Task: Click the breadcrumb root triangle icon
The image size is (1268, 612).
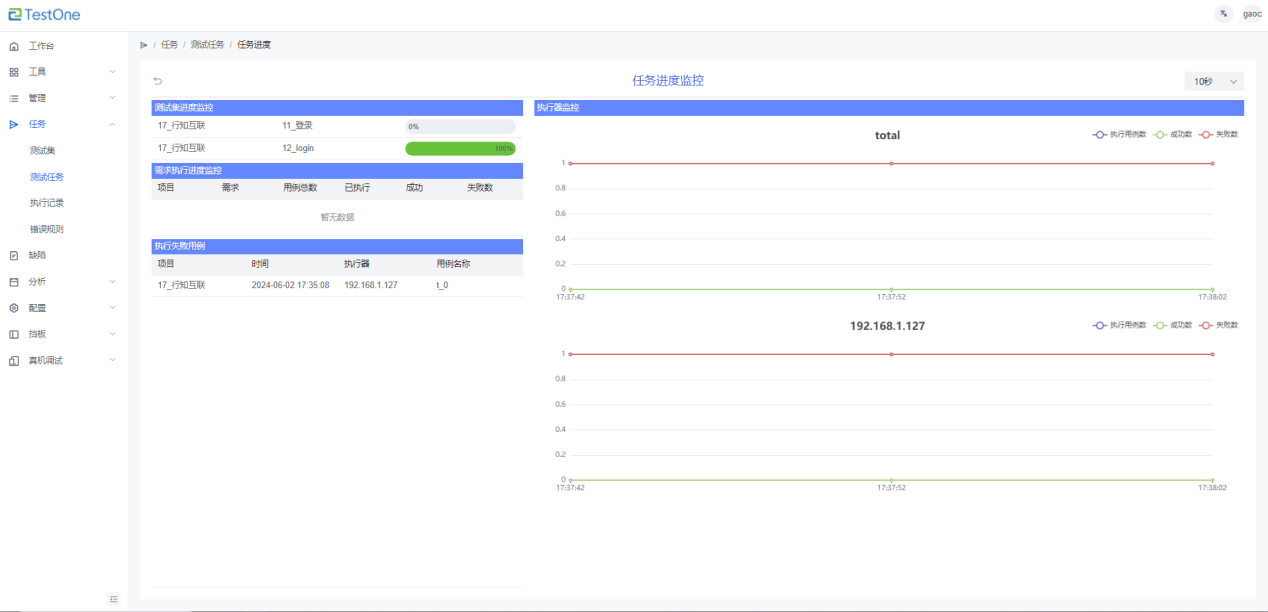Action: click(x=144, y=45)
